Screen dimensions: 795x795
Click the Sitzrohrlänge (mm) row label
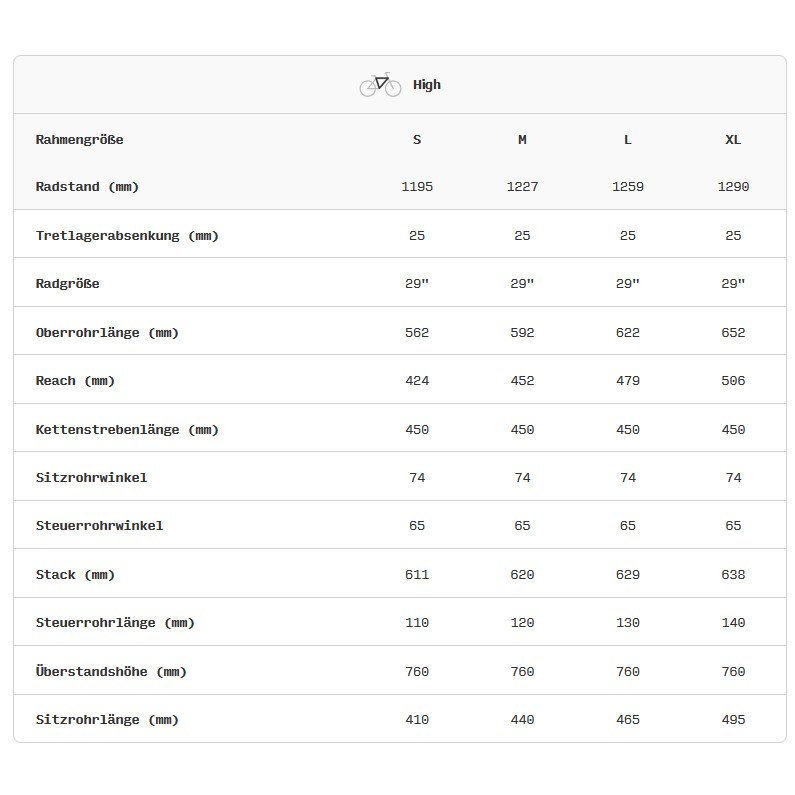(107, 720)
